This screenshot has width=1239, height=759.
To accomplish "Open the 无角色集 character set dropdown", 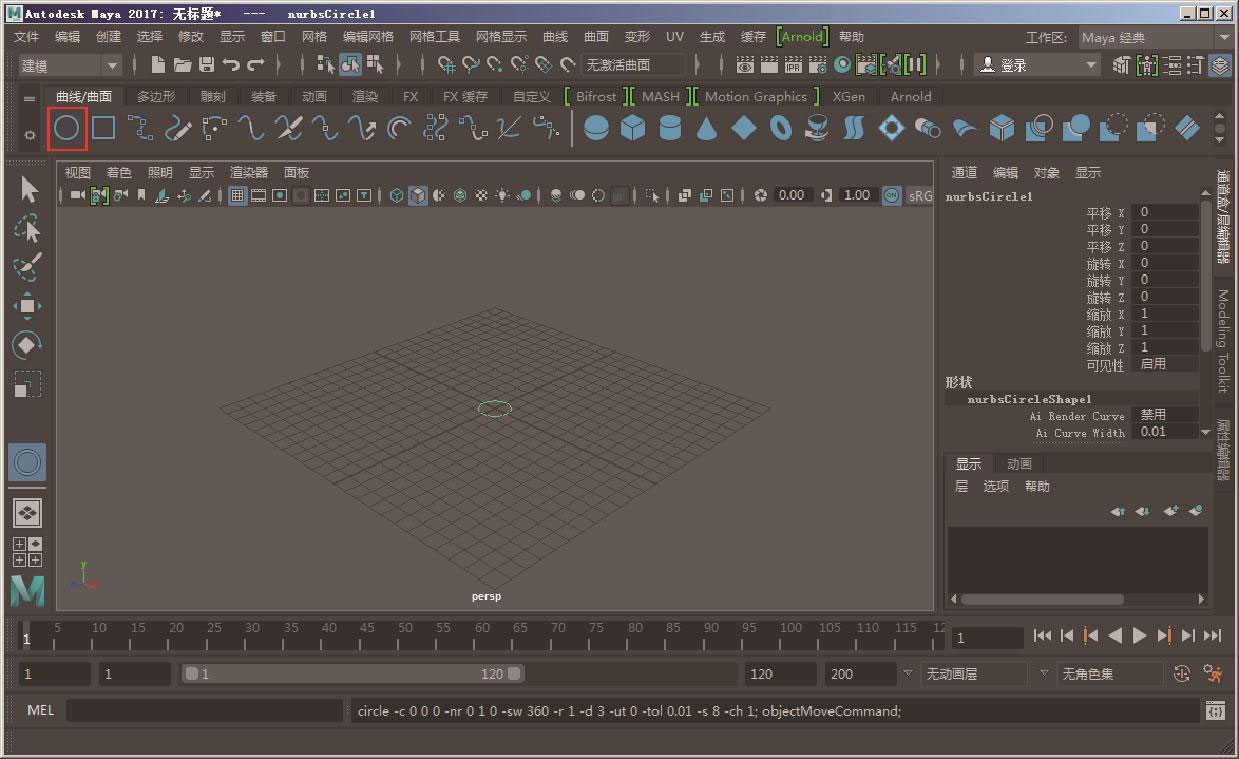I will 1100,674.
